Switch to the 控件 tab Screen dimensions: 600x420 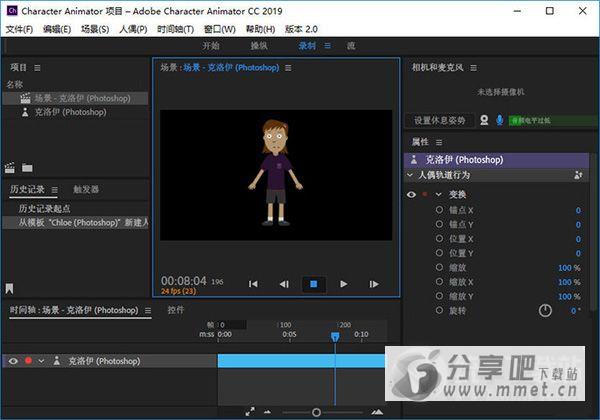pyautogui.click(x=176, y=309)
